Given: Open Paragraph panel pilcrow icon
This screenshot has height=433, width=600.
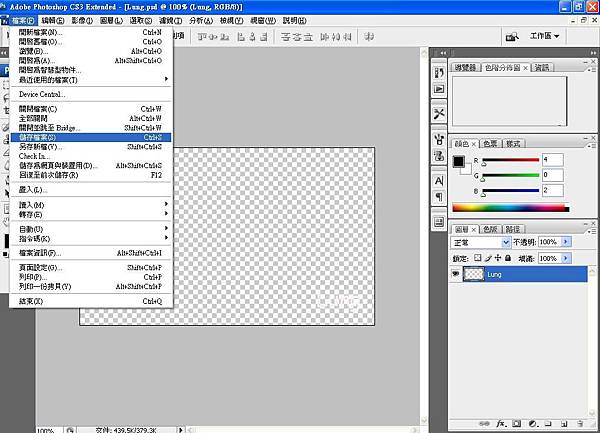Looking at the screenshot, I should click(x=439, y=197).
